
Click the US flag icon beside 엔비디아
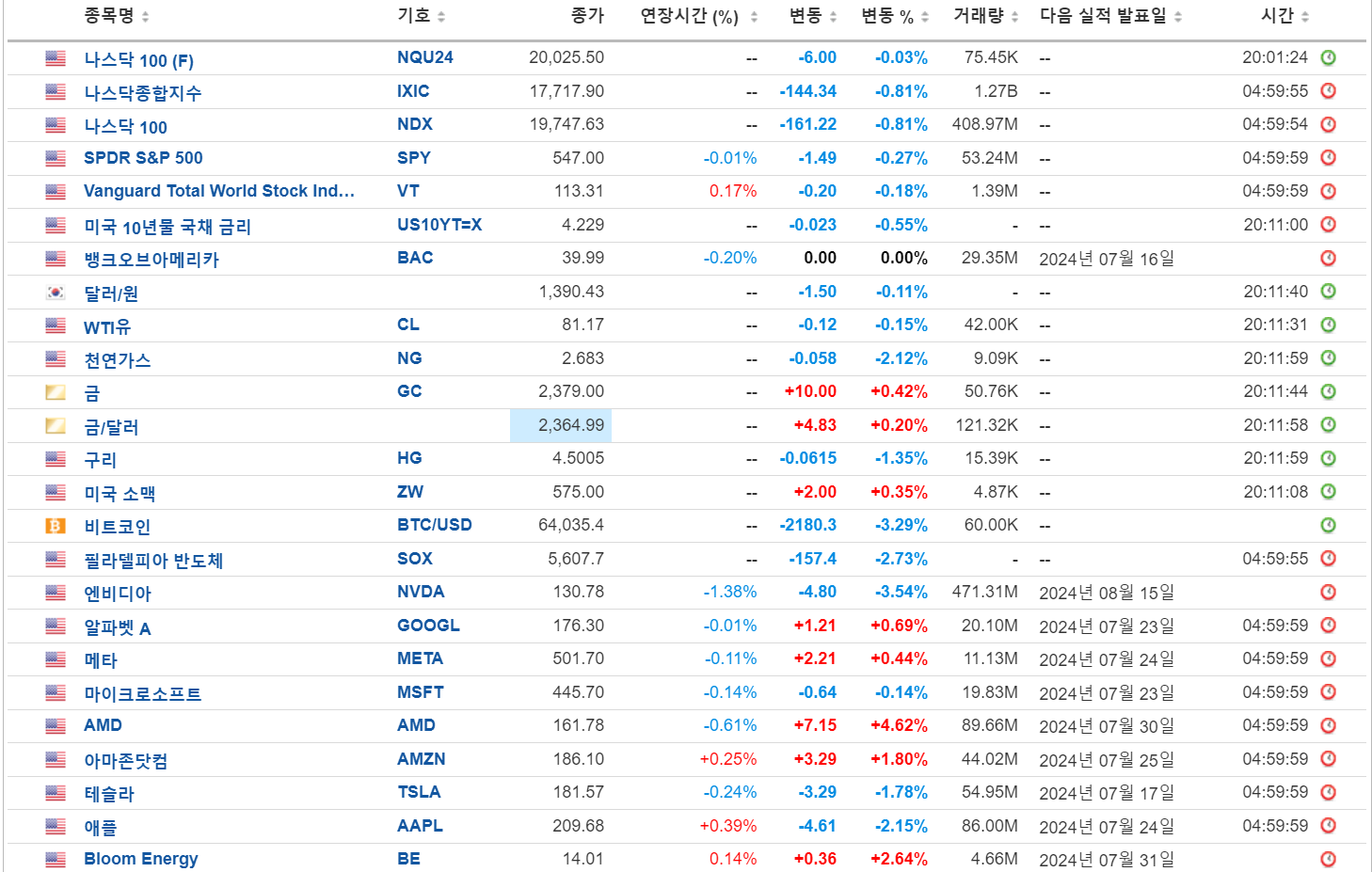tap(56, 593)
